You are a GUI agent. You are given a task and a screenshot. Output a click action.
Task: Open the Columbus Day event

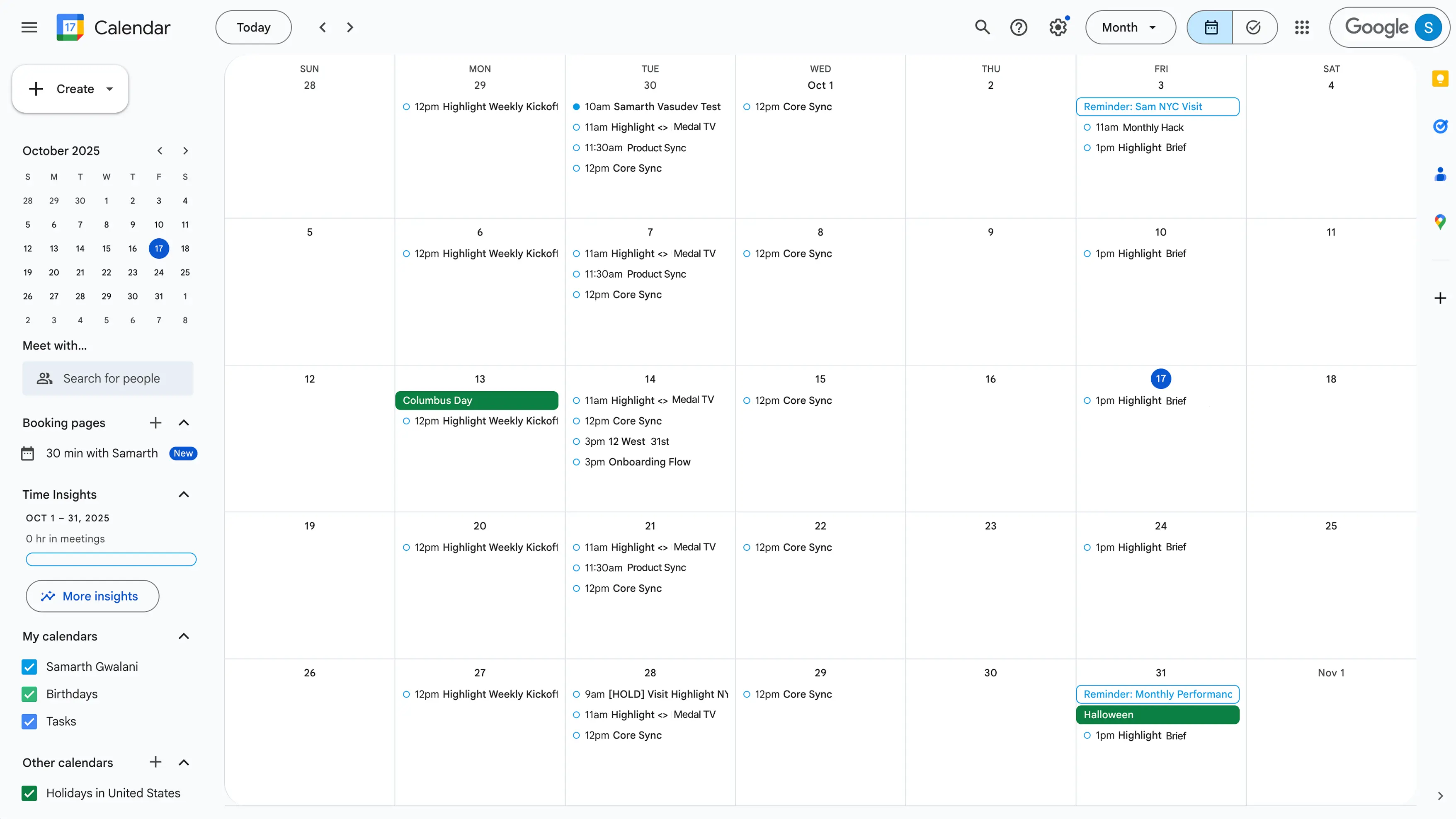coord(476,400)
